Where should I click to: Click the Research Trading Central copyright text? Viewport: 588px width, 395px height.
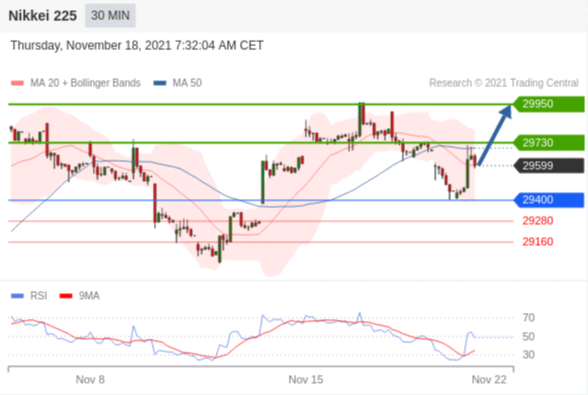click(504, 83)
